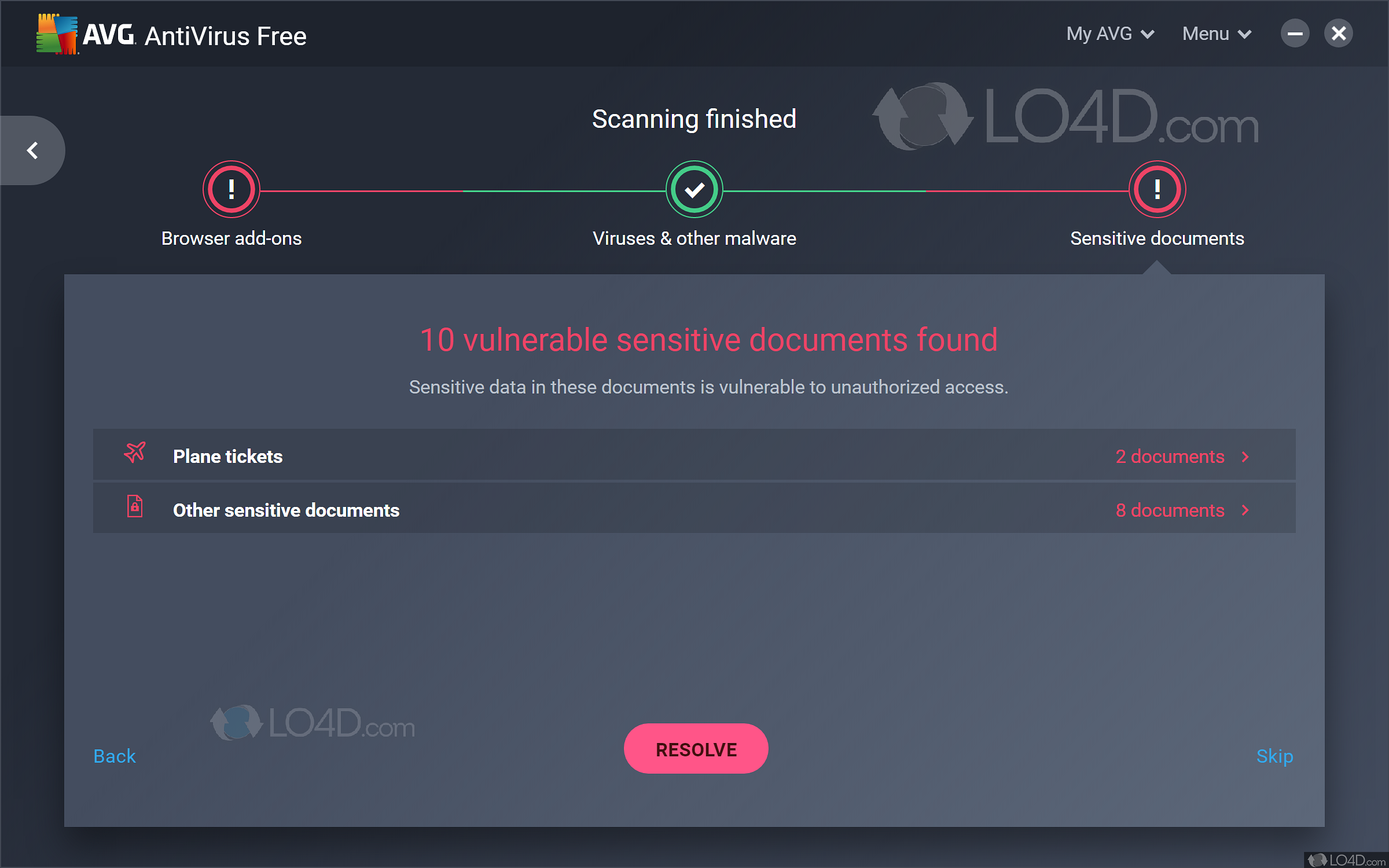This screenshot has width=1389, height=868.
Task: Click the Browser add-ons step label
Action: pyautogui.click(x=231, y=238)
